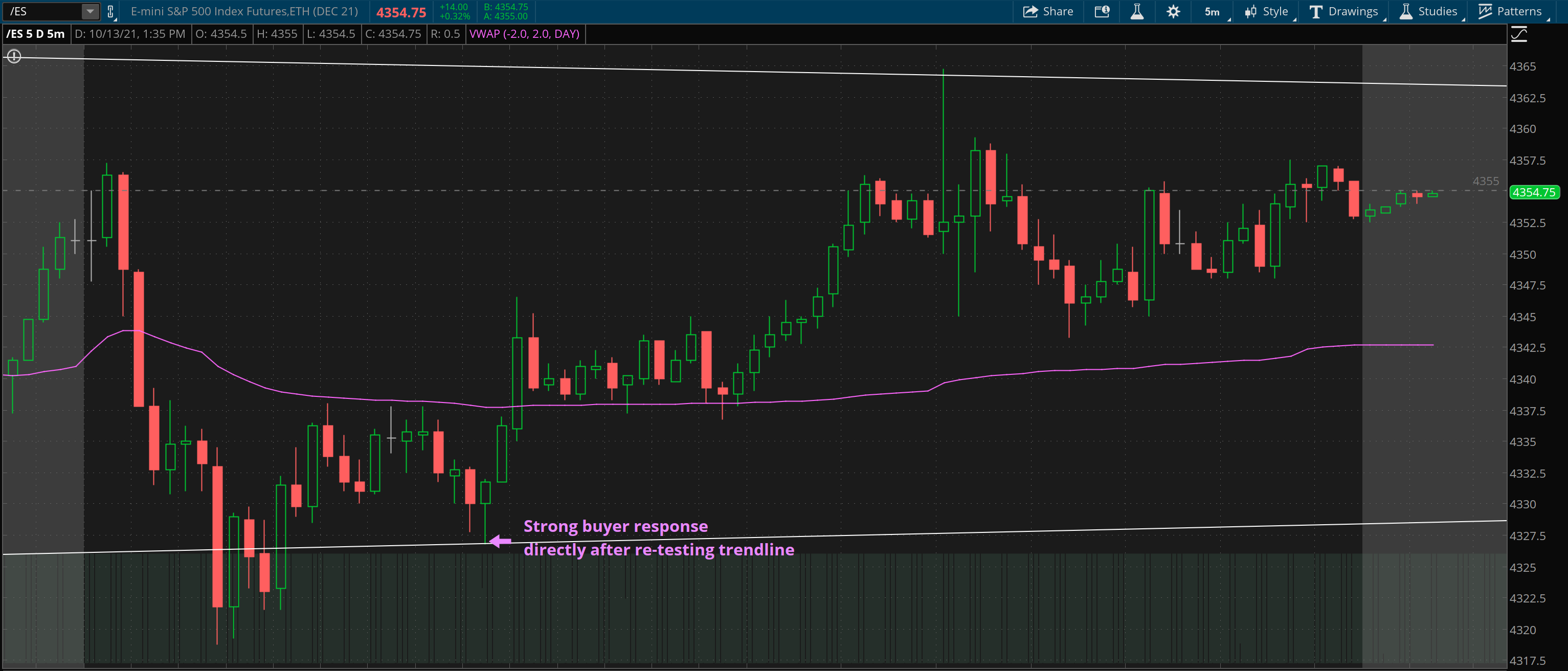Open the Patterns menu
The image size is (1568, 671).
point(1515,11)
